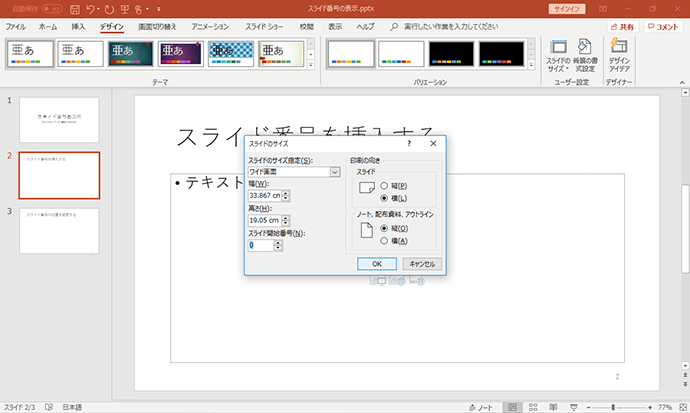Increase the slide width value
Viewport: 690px width, 413px height.
[286, 193]
